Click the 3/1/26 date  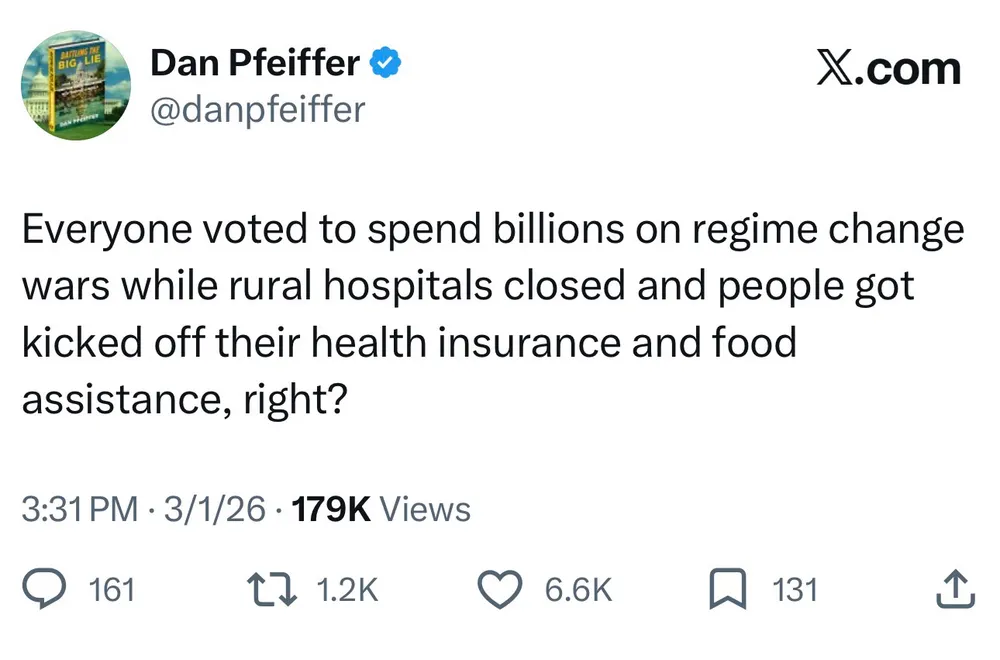point(212,510)
